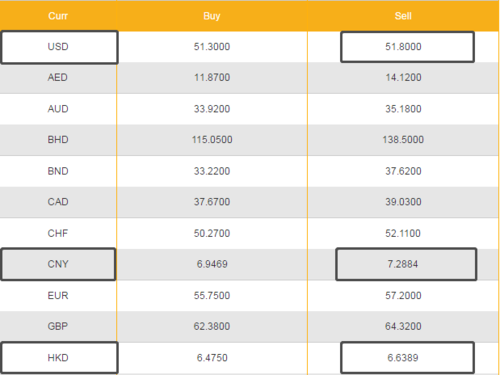Select the AUD currency cell

58,109
